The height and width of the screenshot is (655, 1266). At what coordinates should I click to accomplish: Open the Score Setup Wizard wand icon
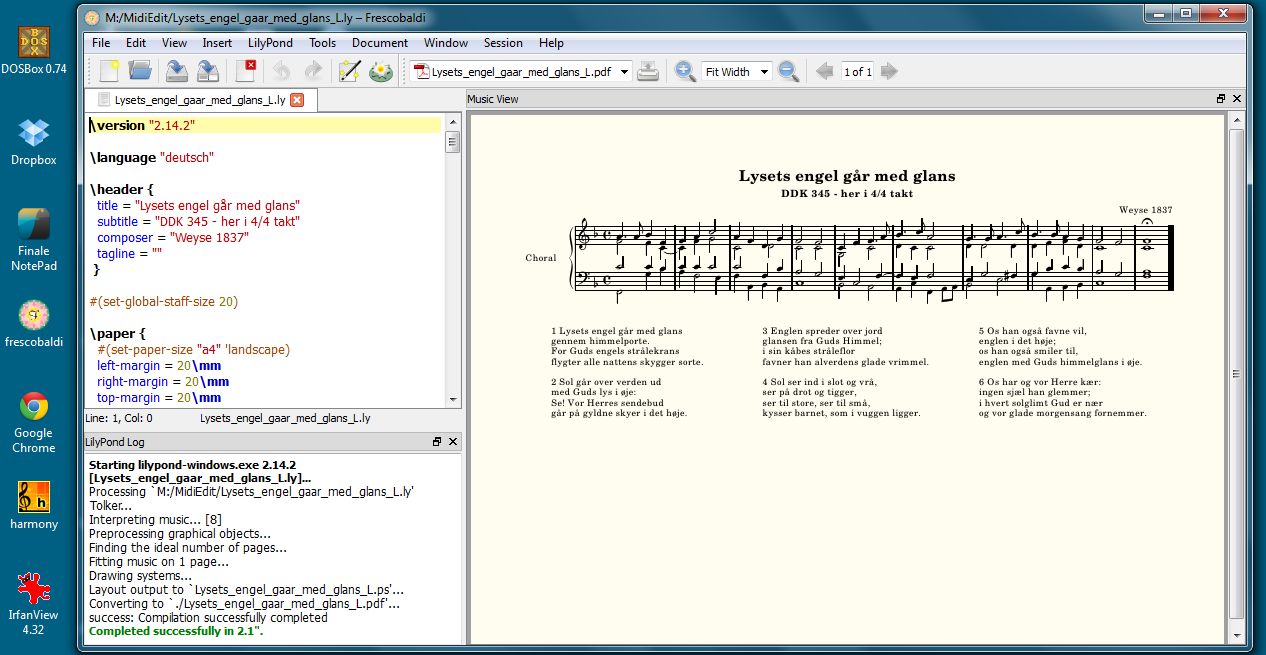click(x=349, y=71)
